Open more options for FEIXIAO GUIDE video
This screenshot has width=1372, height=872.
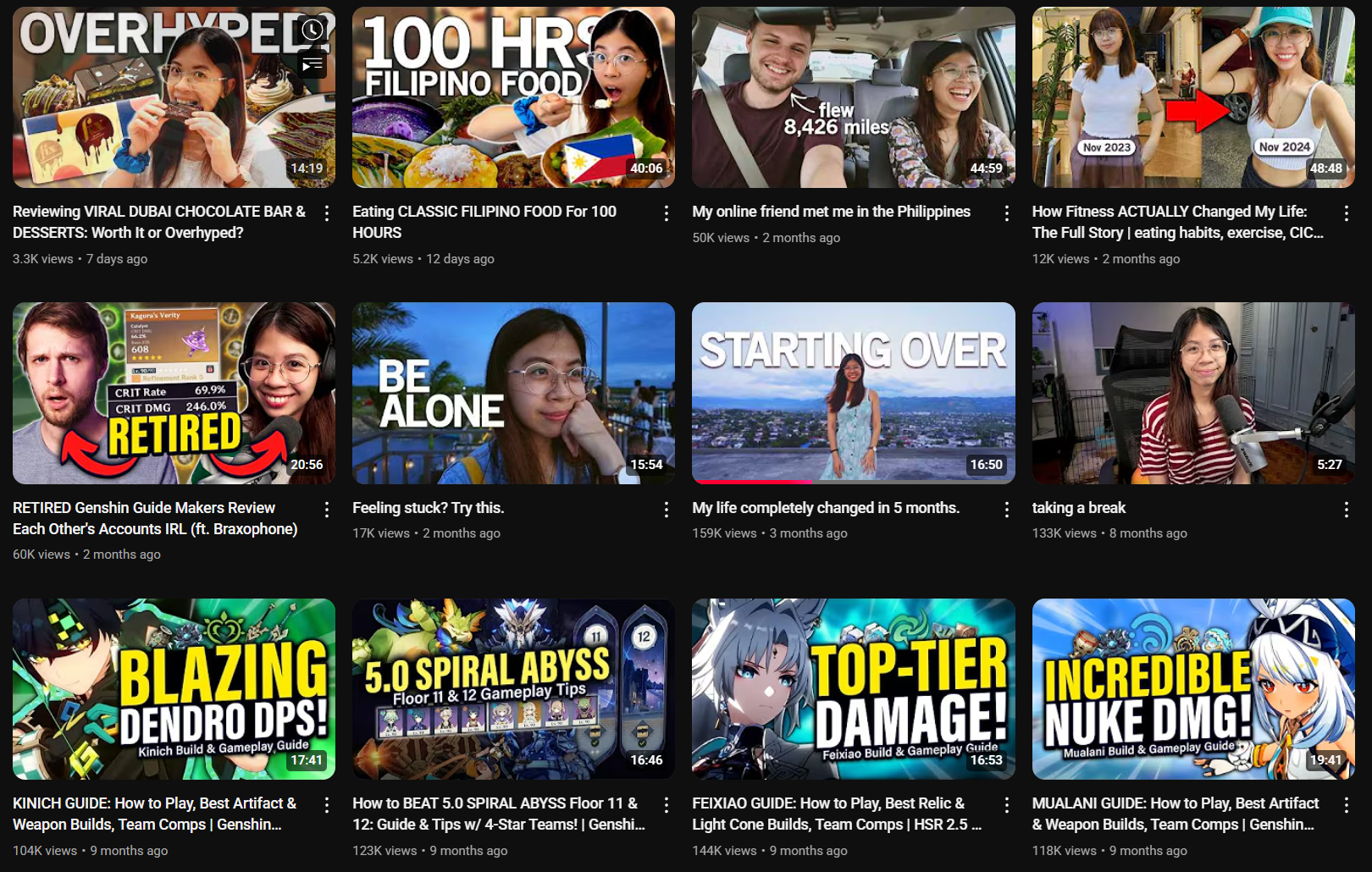coord(1006,805)
